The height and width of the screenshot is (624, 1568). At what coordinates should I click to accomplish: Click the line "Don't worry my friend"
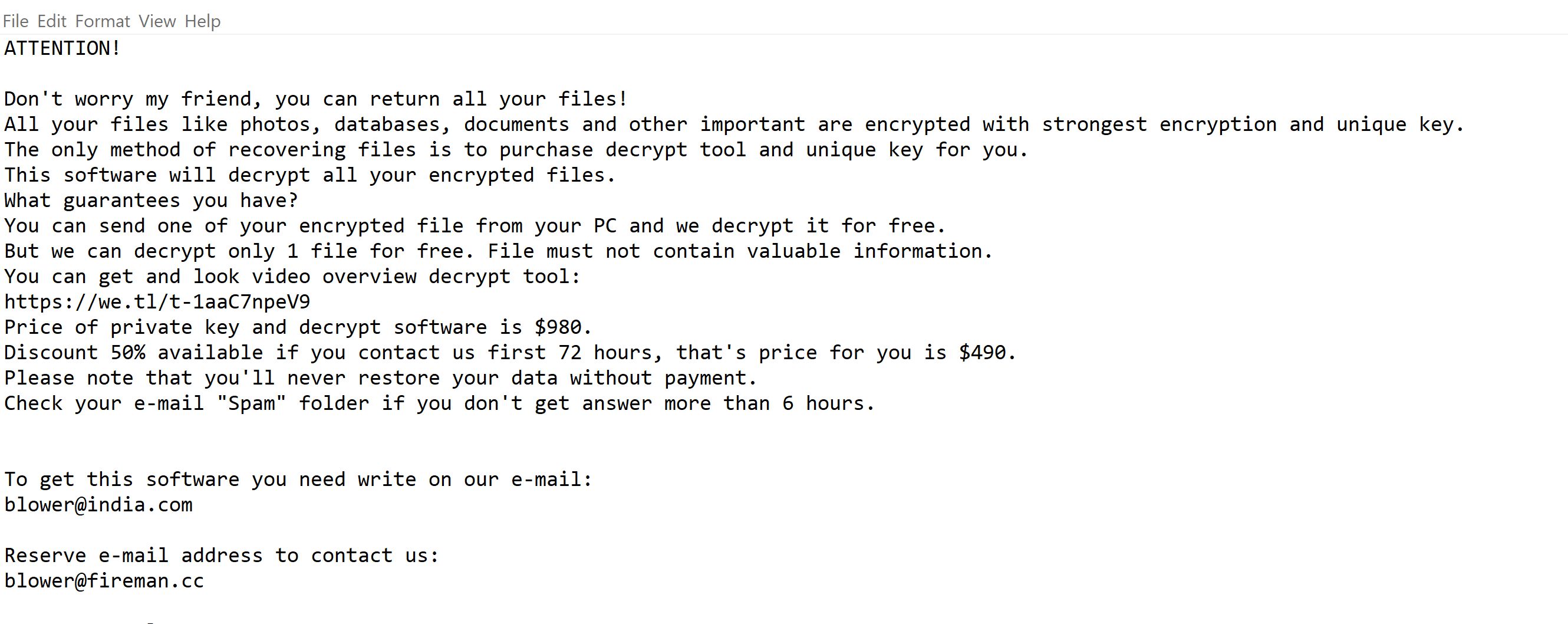(315, 99)
